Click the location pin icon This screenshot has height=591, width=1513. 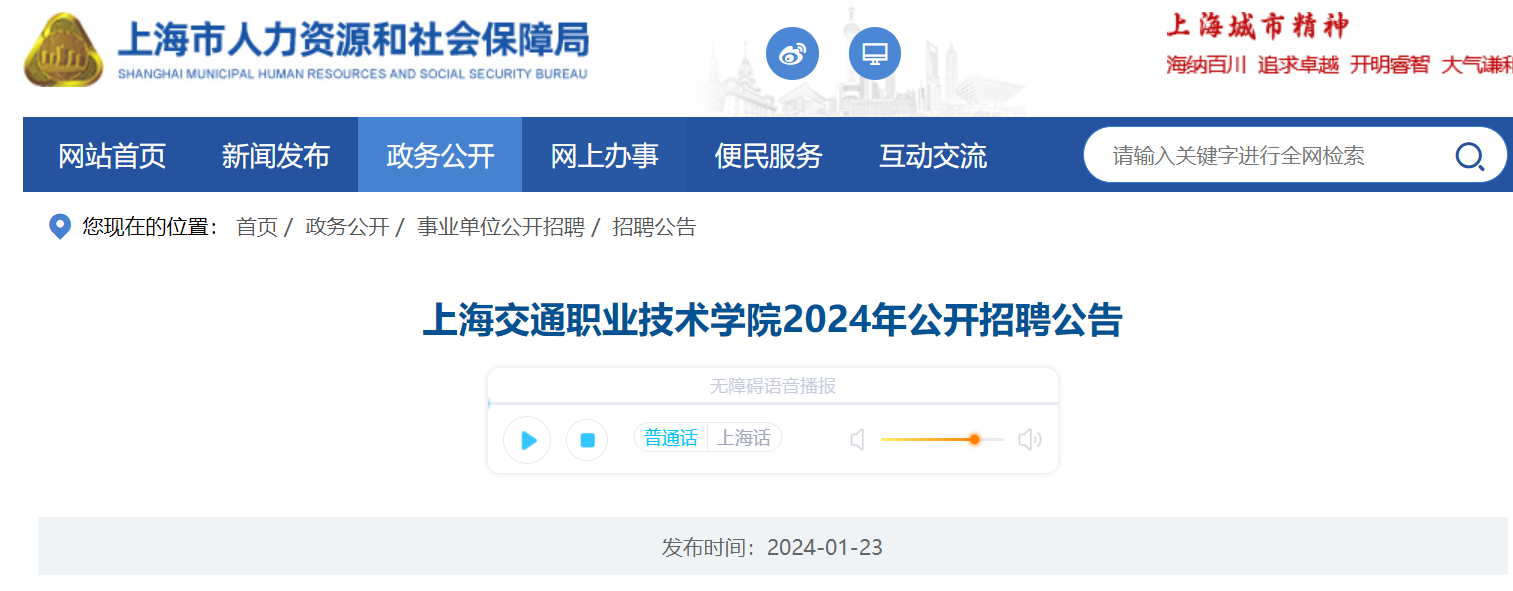coord(60,227)
